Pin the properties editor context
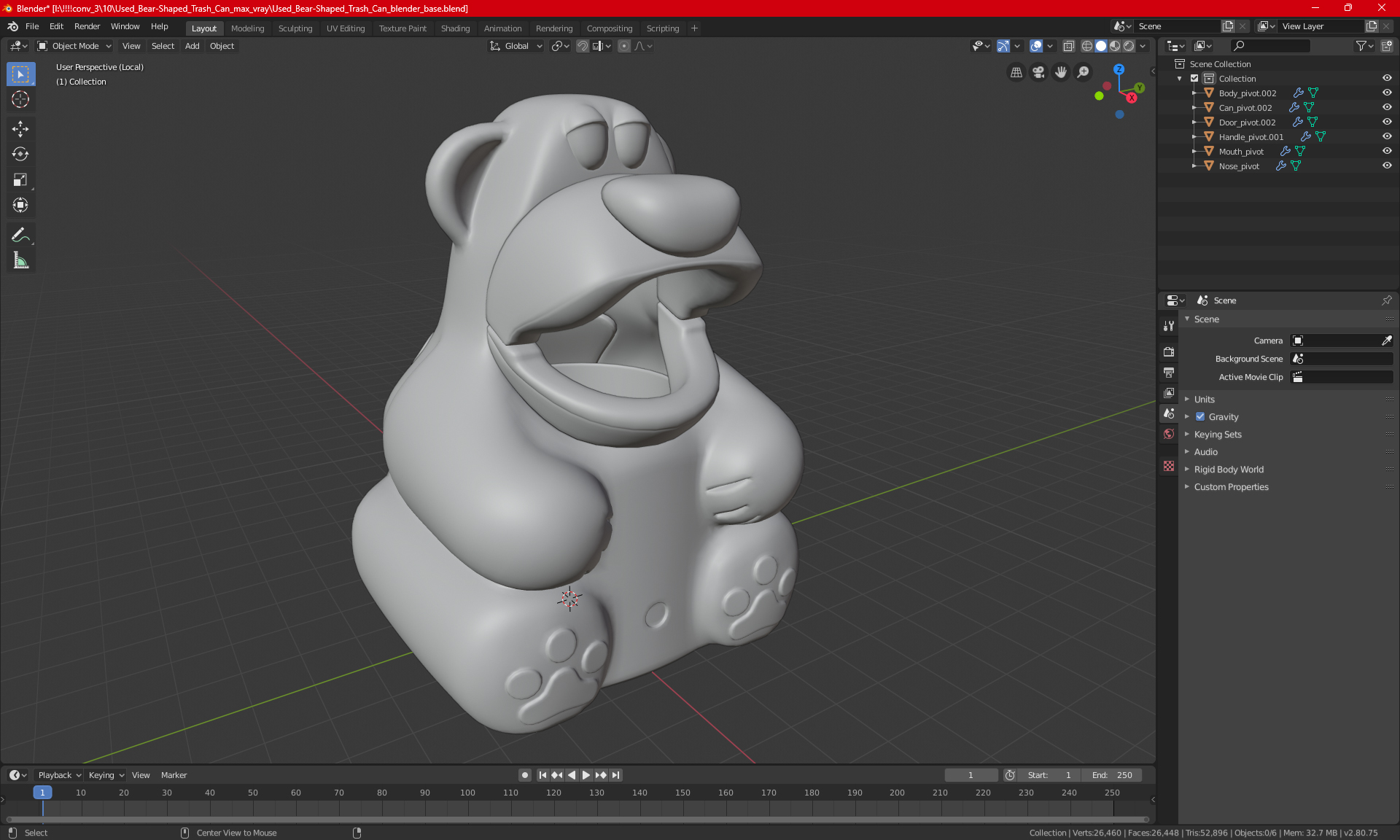 click(x=1386, y=300)
